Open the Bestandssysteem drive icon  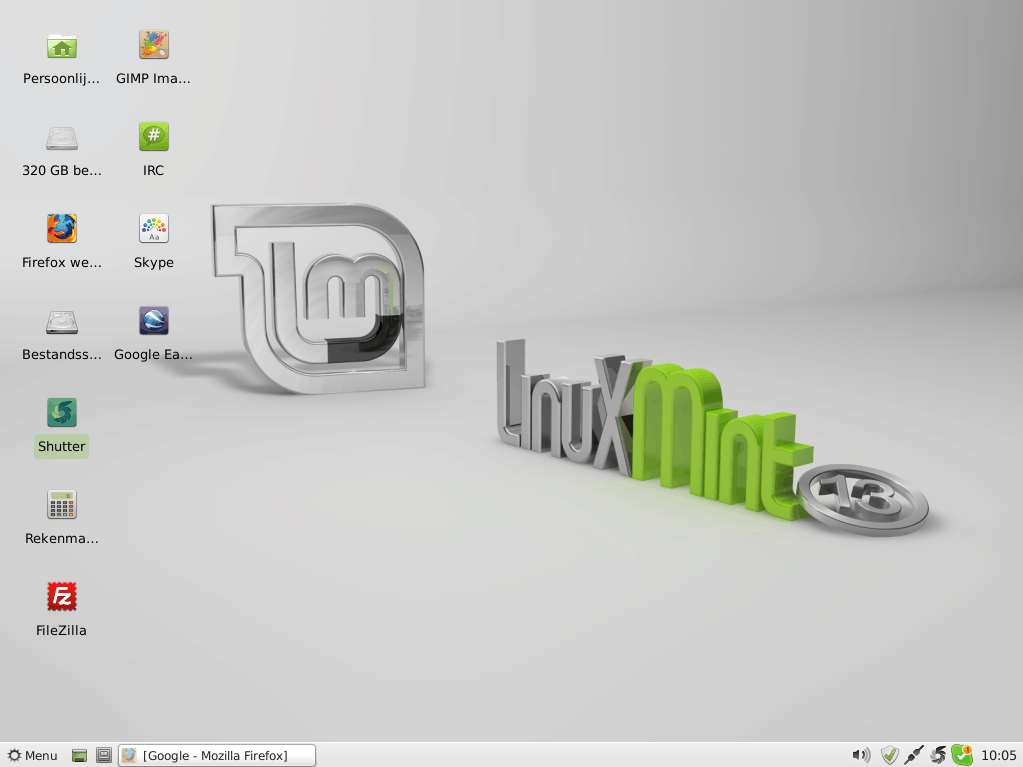[x=62, y=322]
